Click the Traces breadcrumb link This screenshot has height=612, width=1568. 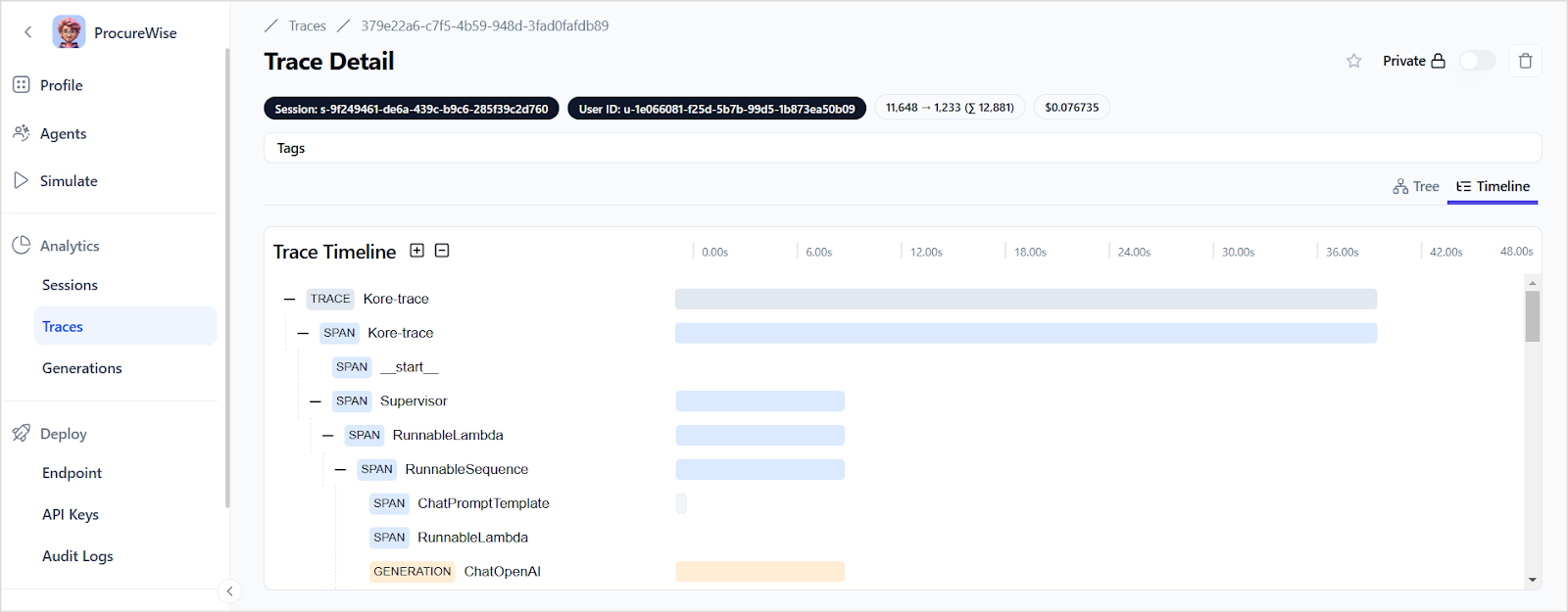click(x=307, y=25)
